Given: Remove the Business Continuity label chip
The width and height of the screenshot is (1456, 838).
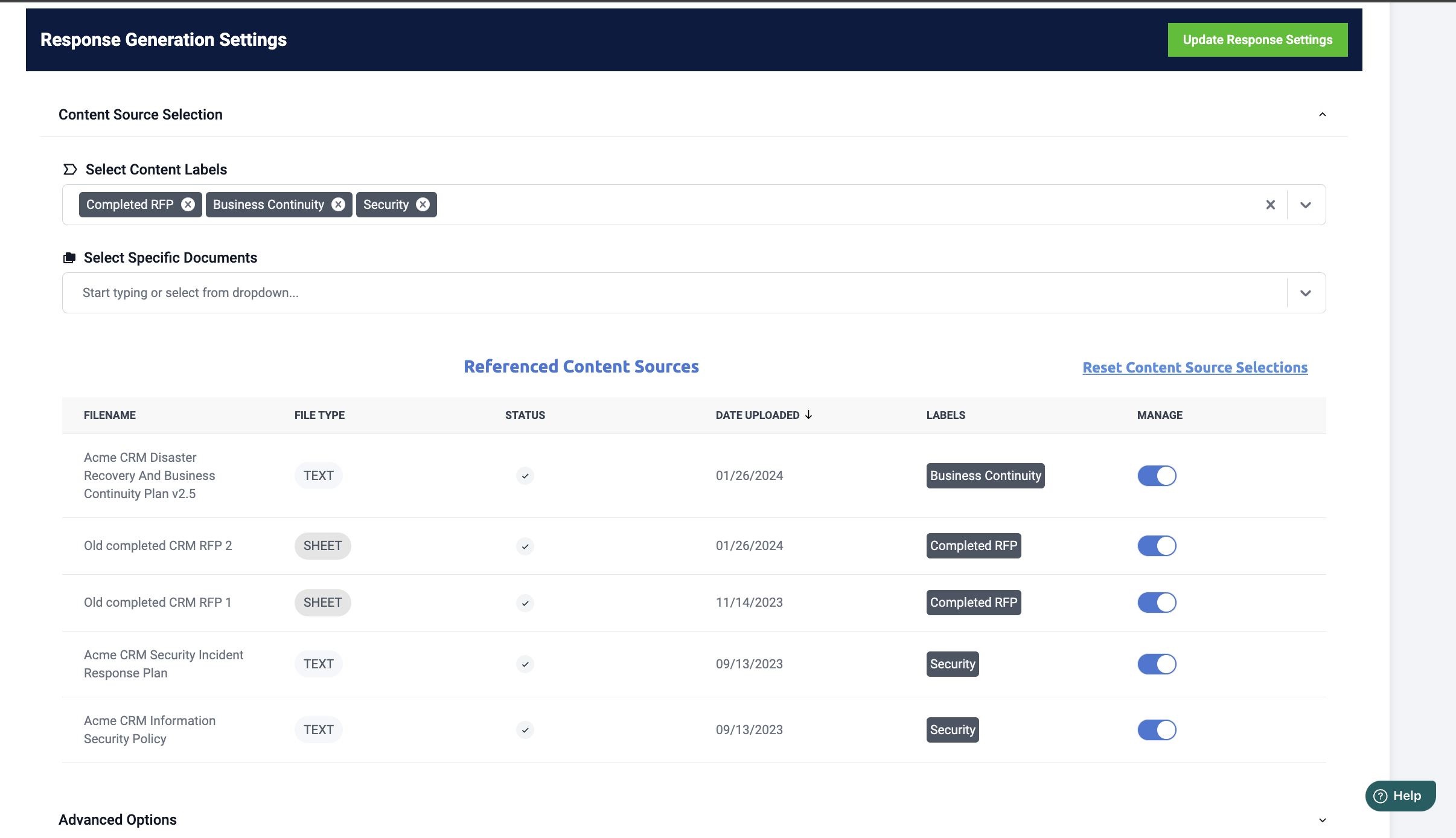Looking at the screenshot, I should coord(339,205).
